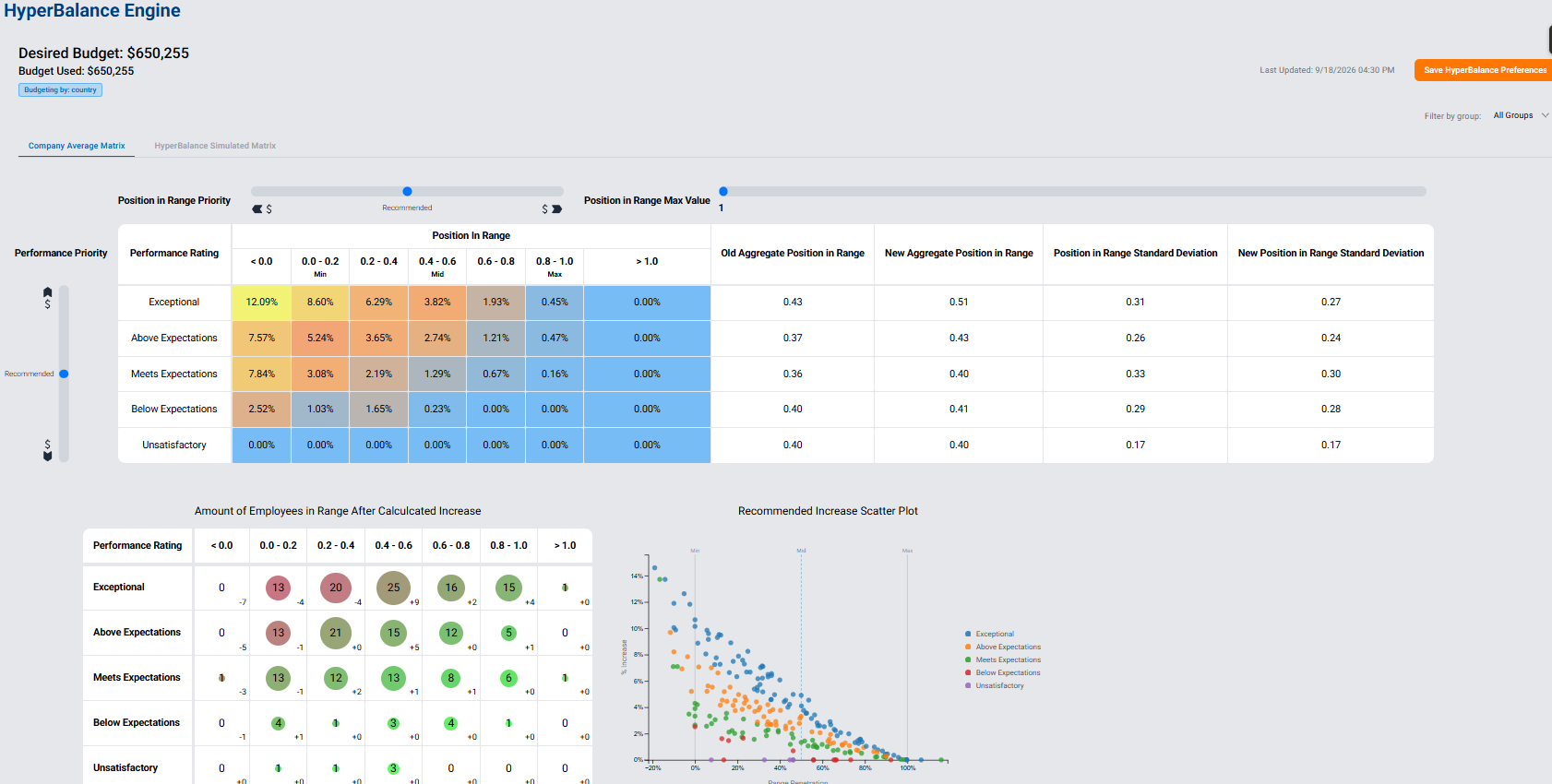
Task: Click the 5.24% cell in Above Expectations row
Action: pyautogui.click(x=320, y=339)
